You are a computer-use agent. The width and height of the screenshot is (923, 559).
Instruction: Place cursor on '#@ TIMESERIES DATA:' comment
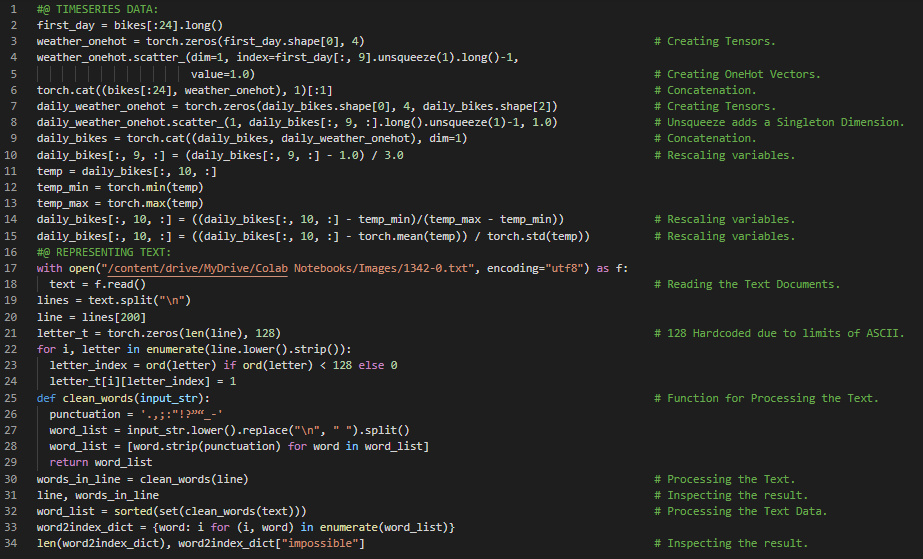click(90, 9)
